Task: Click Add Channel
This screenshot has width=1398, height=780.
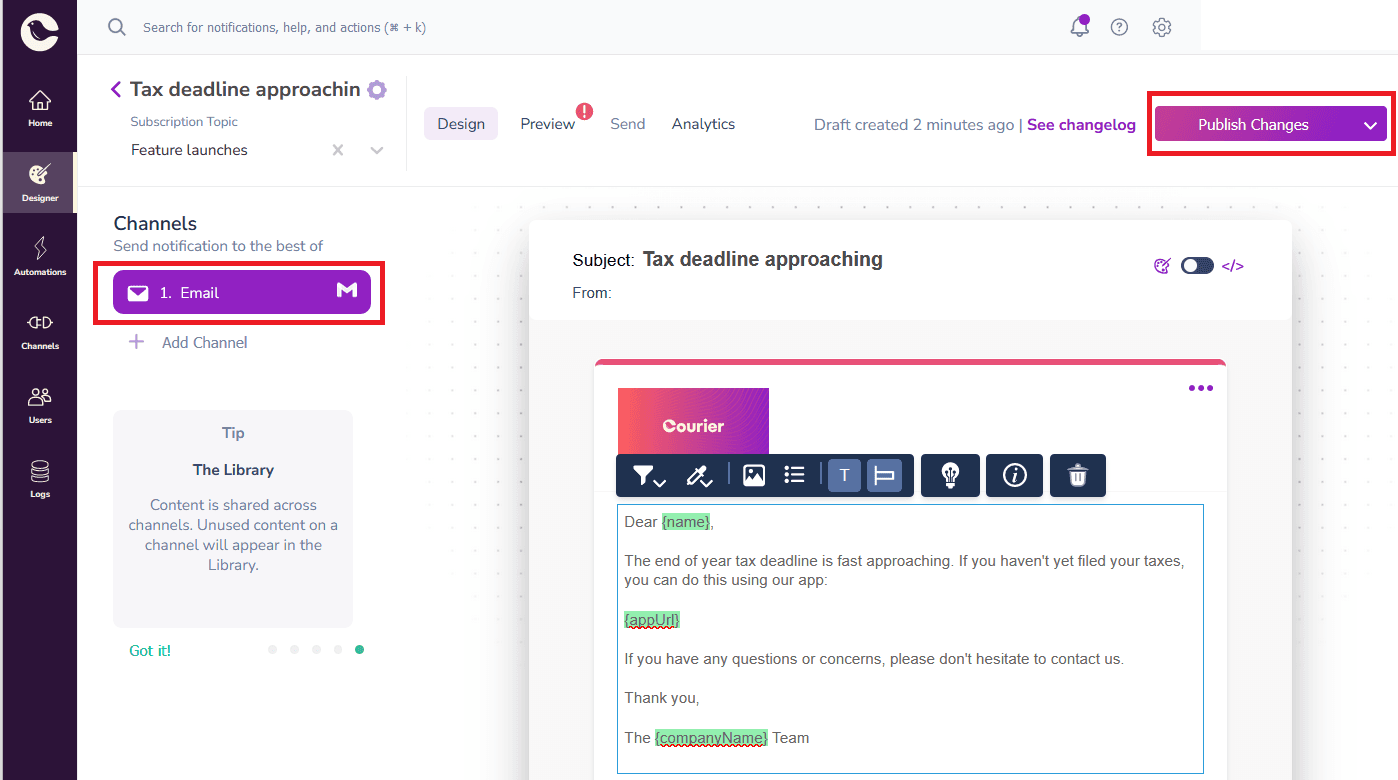Action: point(189,342)
